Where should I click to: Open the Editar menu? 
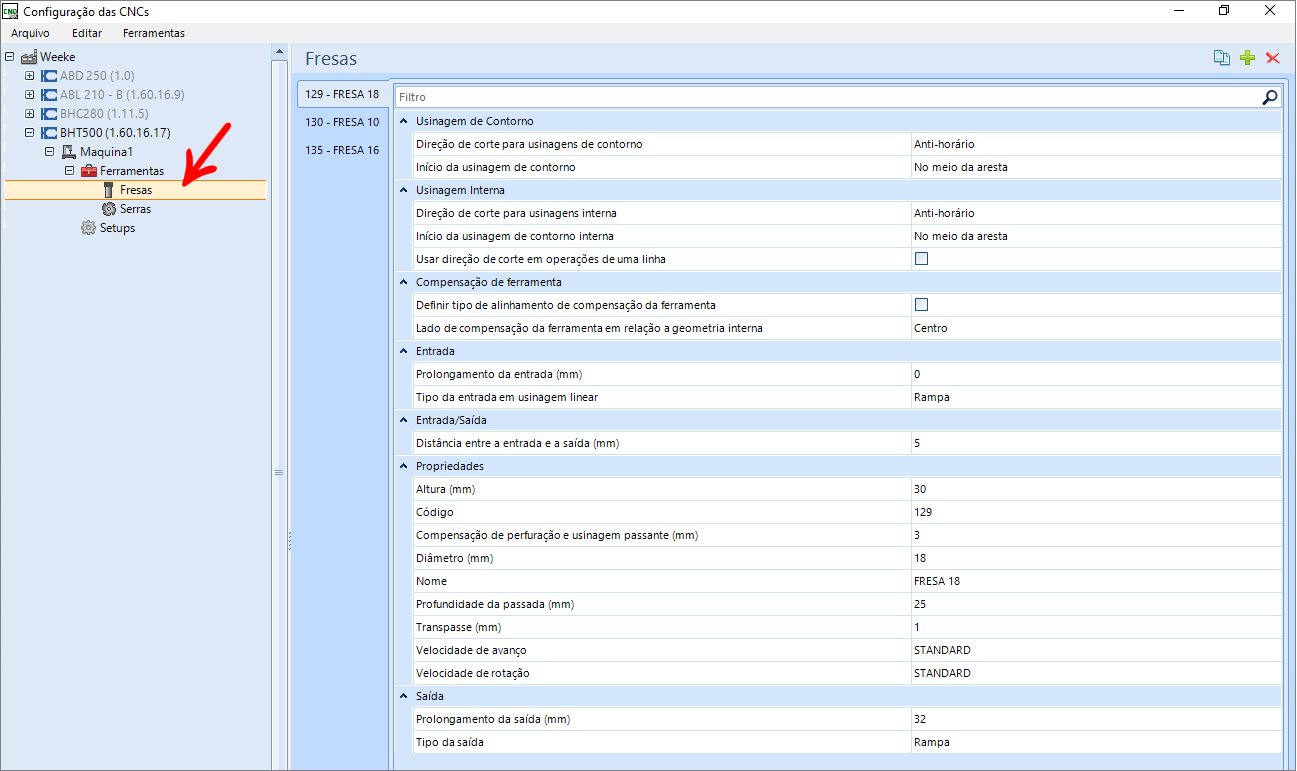coord(87,33)
